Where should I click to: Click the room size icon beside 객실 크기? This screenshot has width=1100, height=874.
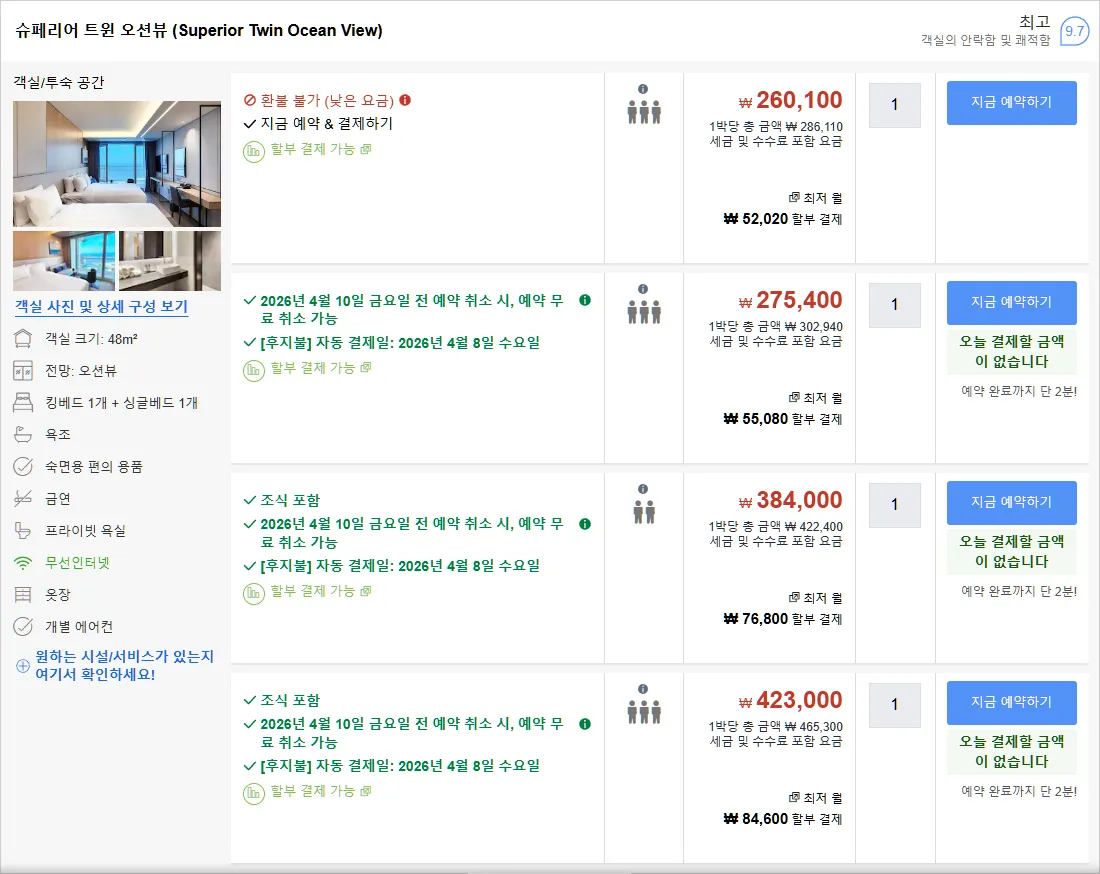click(23, 339)
